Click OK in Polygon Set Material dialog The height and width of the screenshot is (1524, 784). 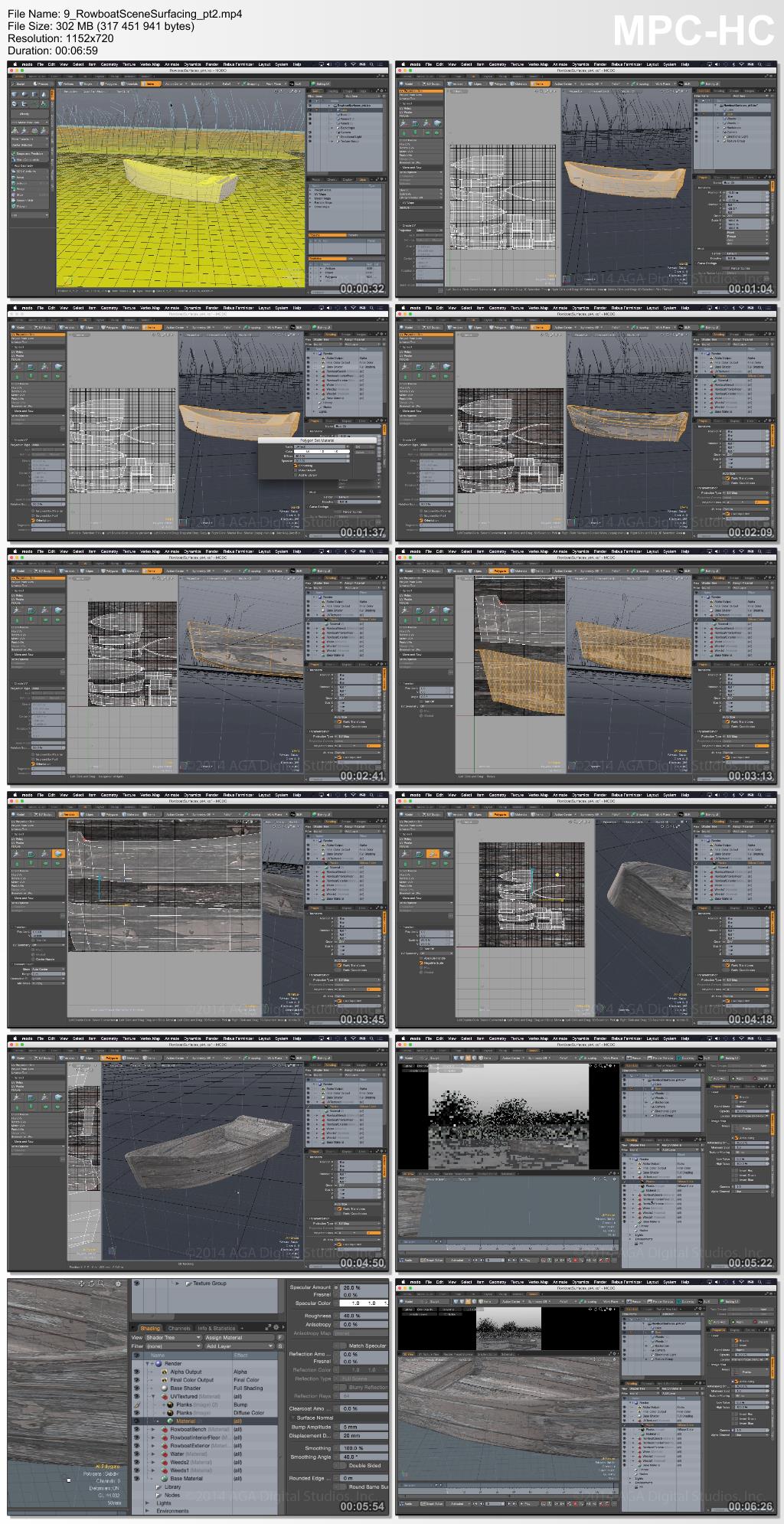(364, 447)
